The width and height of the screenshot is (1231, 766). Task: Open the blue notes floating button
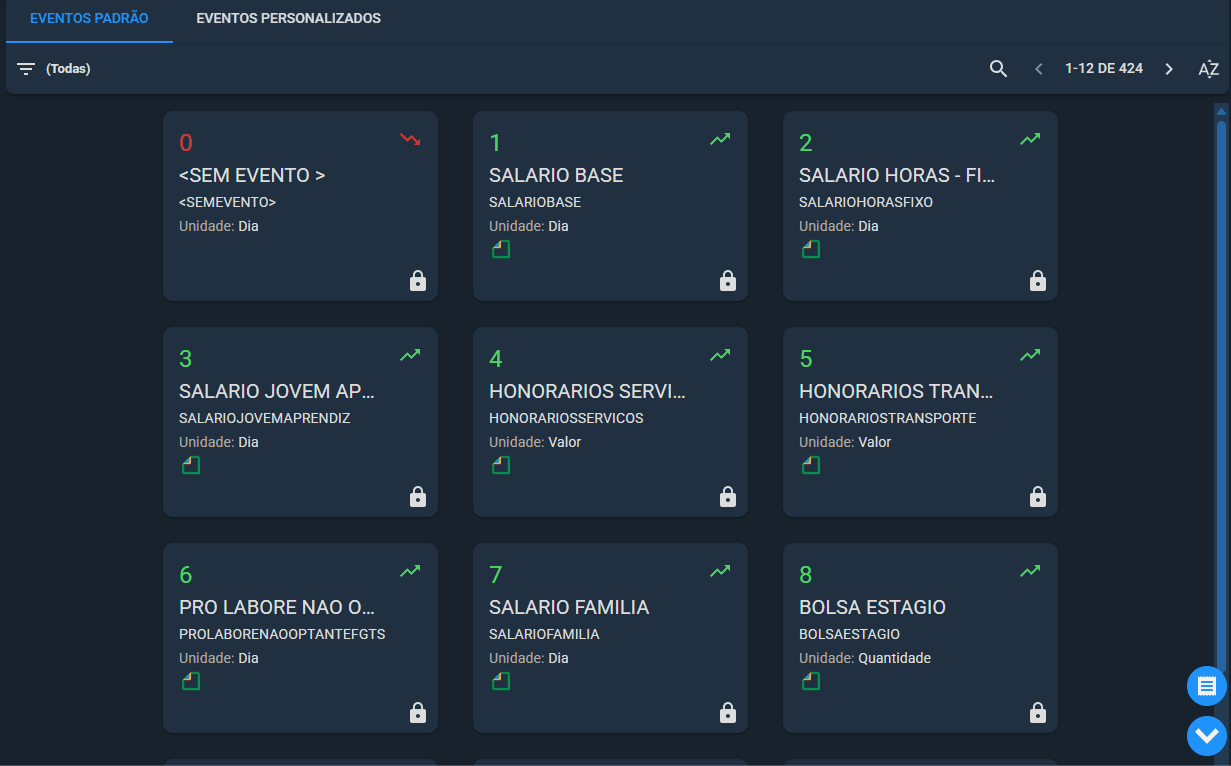coord(1207,686)
